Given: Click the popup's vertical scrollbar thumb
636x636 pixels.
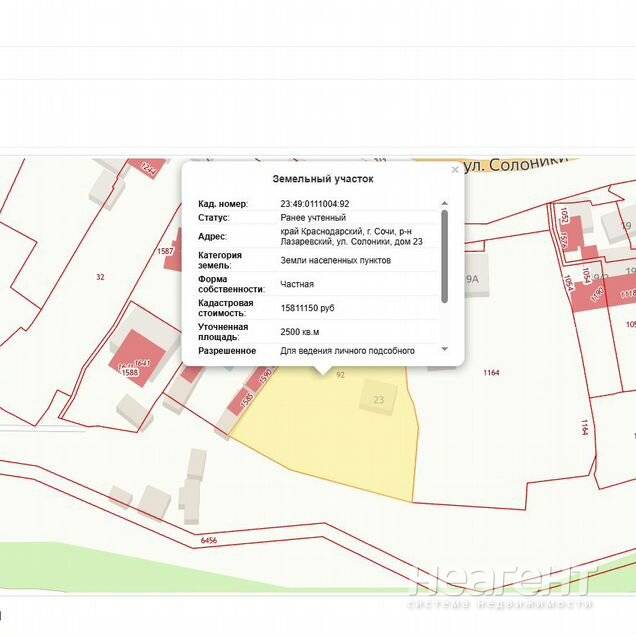Looking at the screenshot, I should 444,255.
